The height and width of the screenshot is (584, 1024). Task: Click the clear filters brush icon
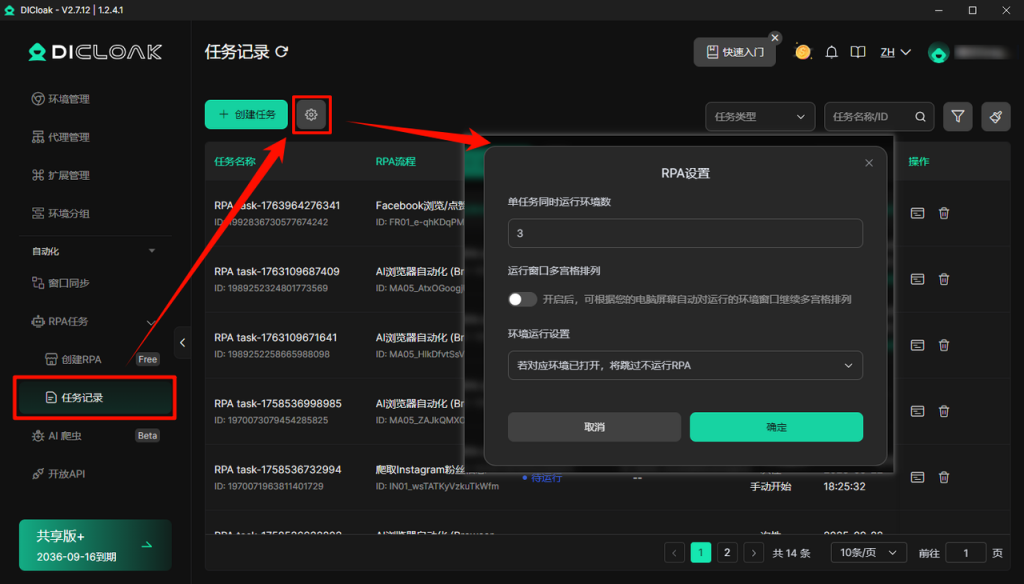[x=996, y=117]
